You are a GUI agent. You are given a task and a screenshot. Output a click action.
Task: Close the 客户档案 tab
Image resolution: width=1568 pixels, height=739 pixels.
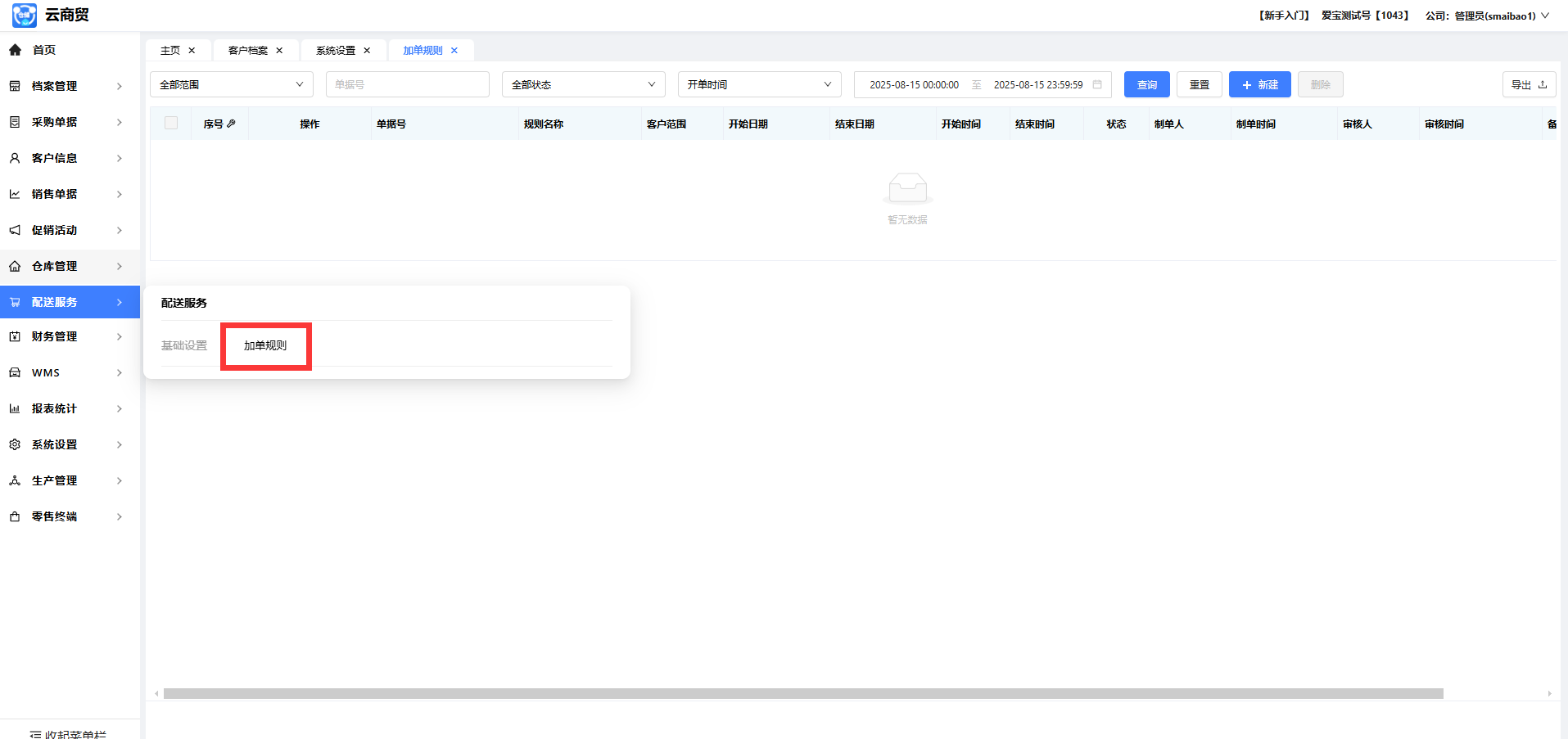(279, 51)
